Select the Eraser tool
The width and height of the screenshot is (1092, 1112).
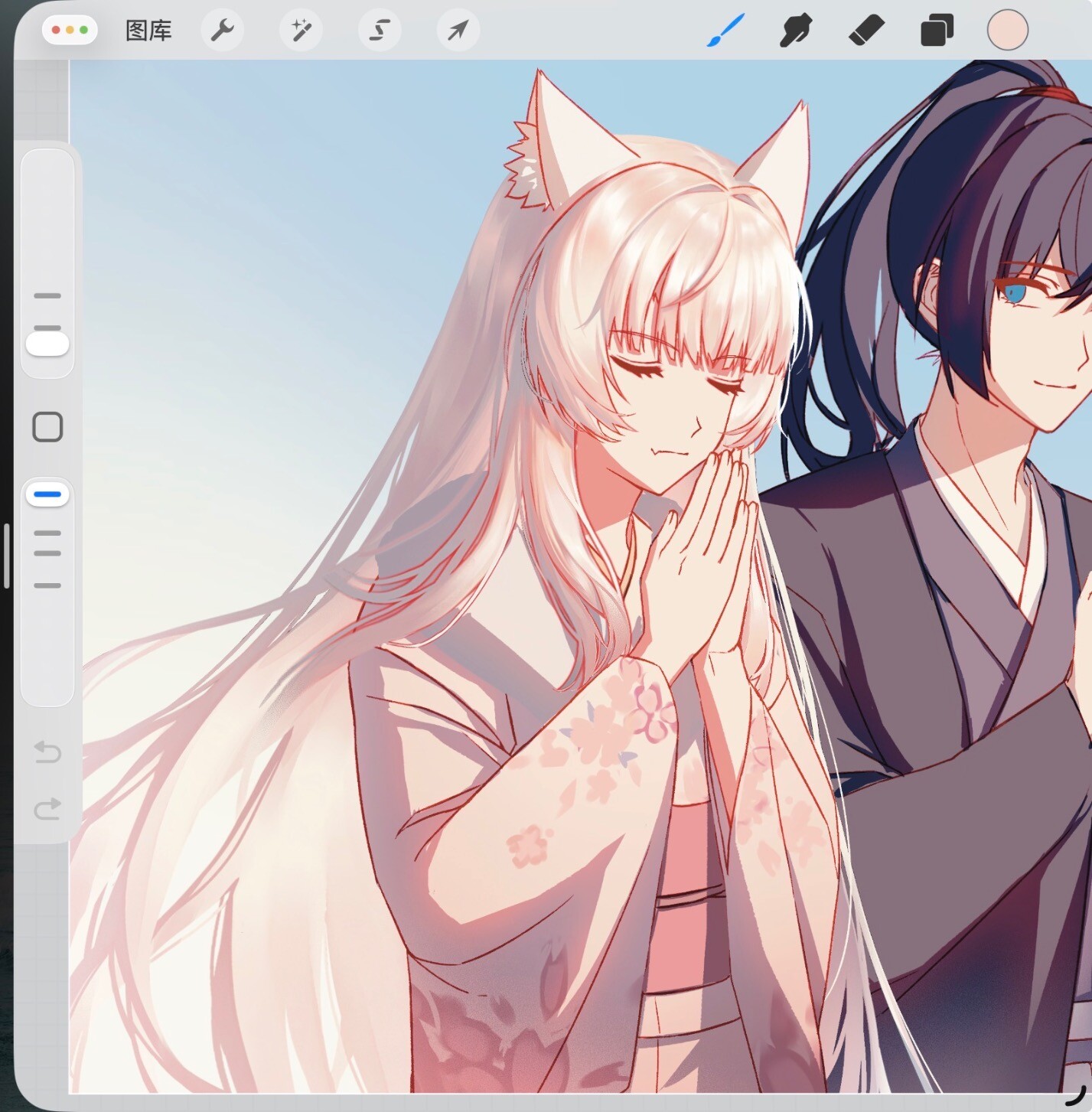[866, 31]
